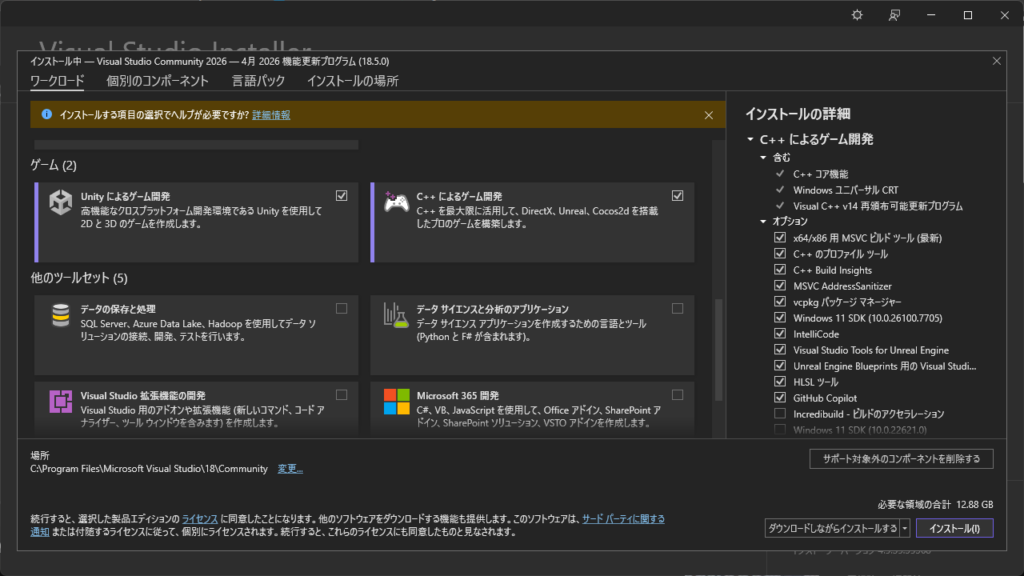The height and width of the screenshot is (576, 1024).
Task: Enable the Incredibuild option checkbox
Action: (780, 414)
